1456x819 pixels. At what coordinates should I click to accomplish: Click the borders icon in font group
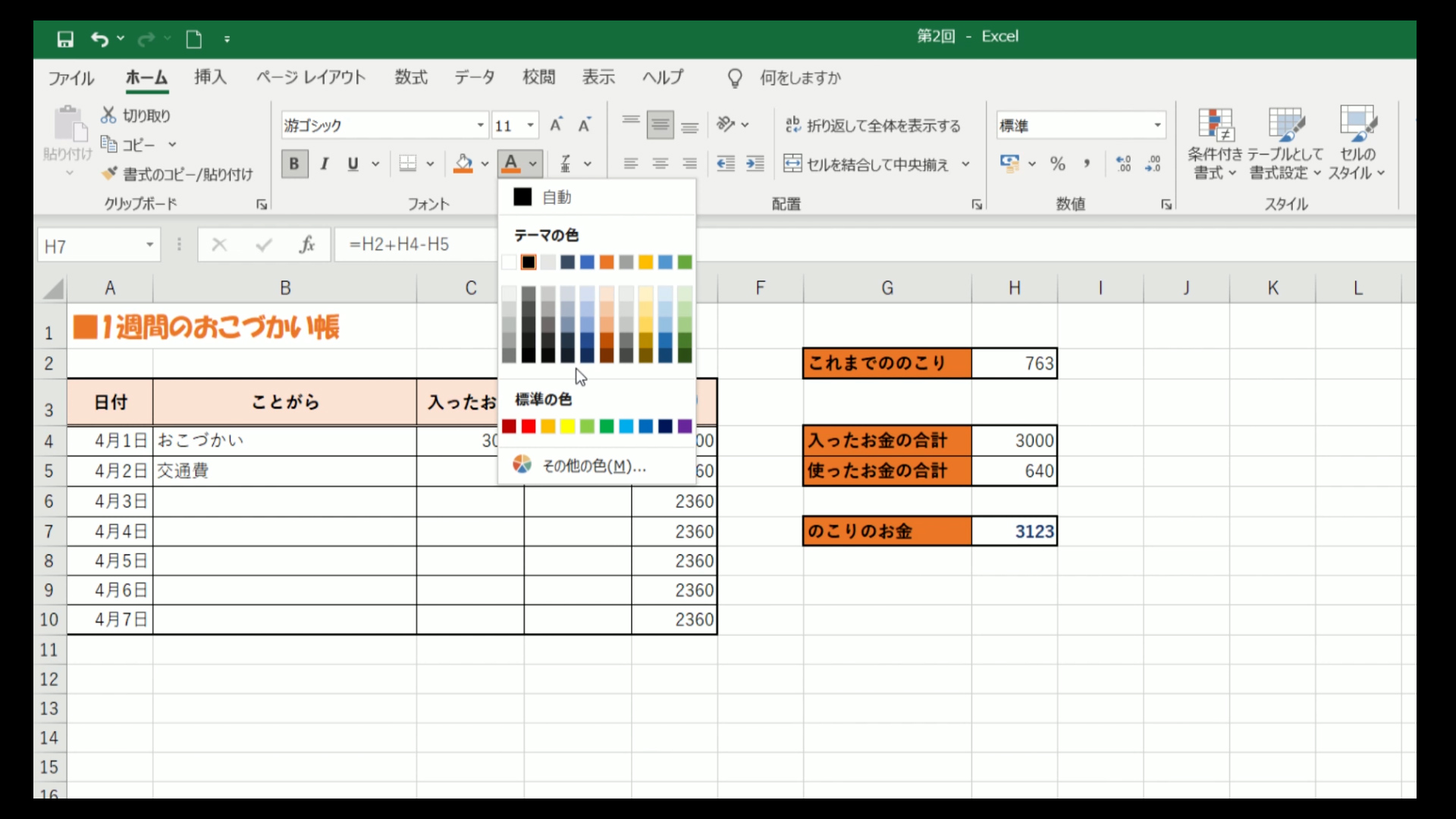pos(408,163)
